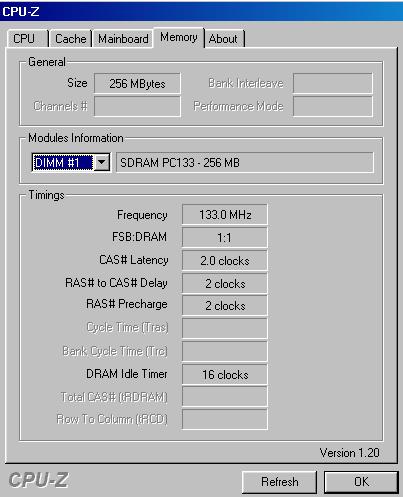Click the SDRAM PC133 - 256 MB field
403x497 pixels.
[x=245, y=163]
